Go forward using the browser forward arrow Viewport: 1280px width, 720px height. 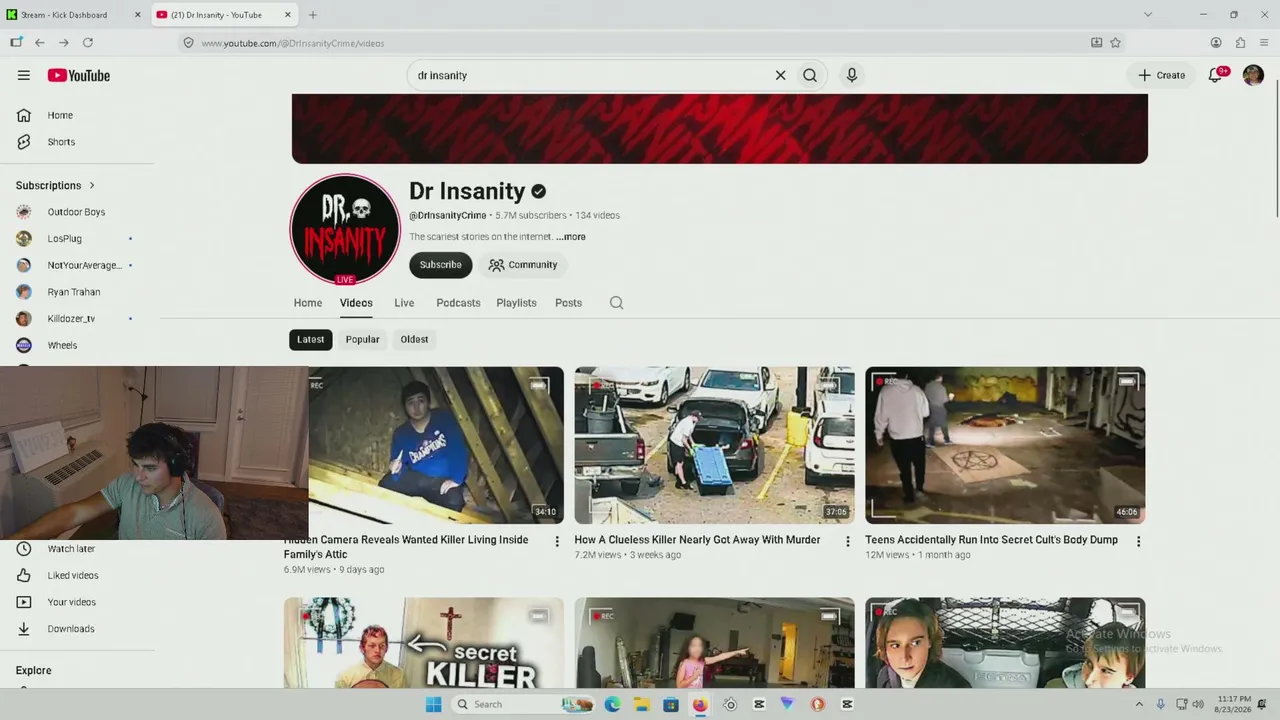pos(64,43)
